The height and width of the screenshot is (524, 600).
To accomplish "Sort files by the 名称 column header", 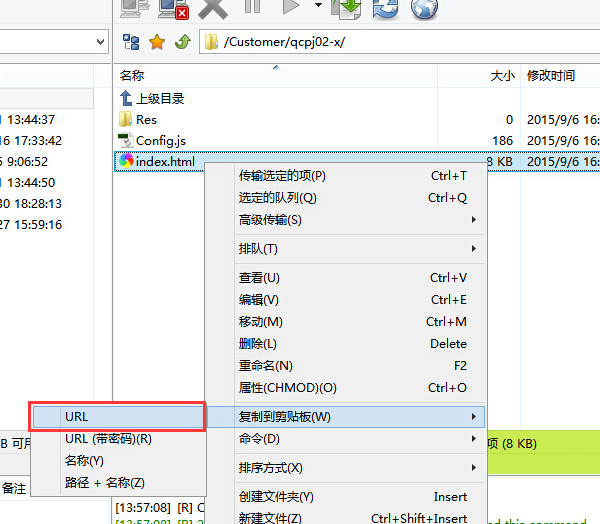I will click(132, 75).
